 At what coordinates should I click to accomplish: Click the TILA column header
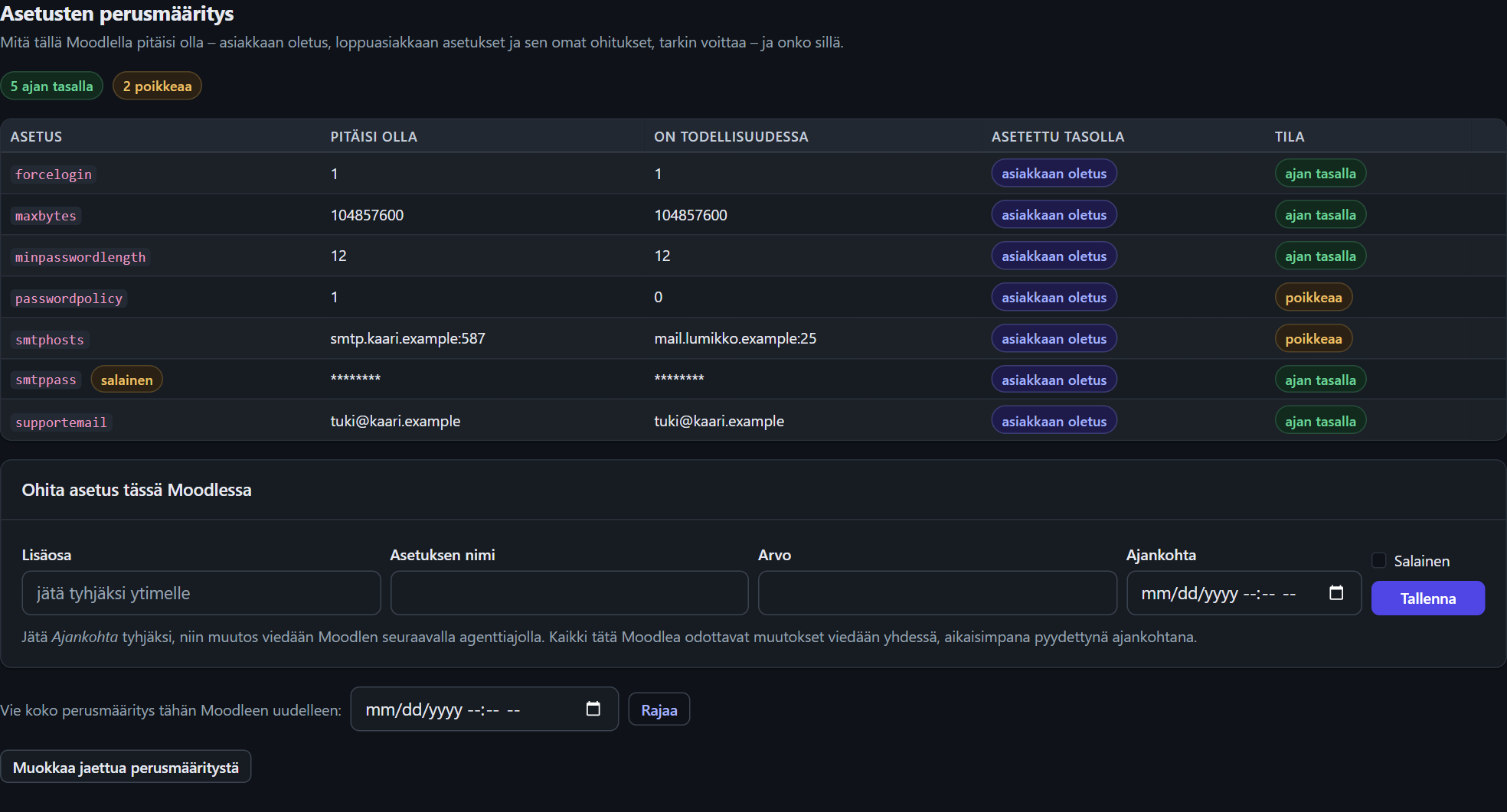coord(1290,136)
